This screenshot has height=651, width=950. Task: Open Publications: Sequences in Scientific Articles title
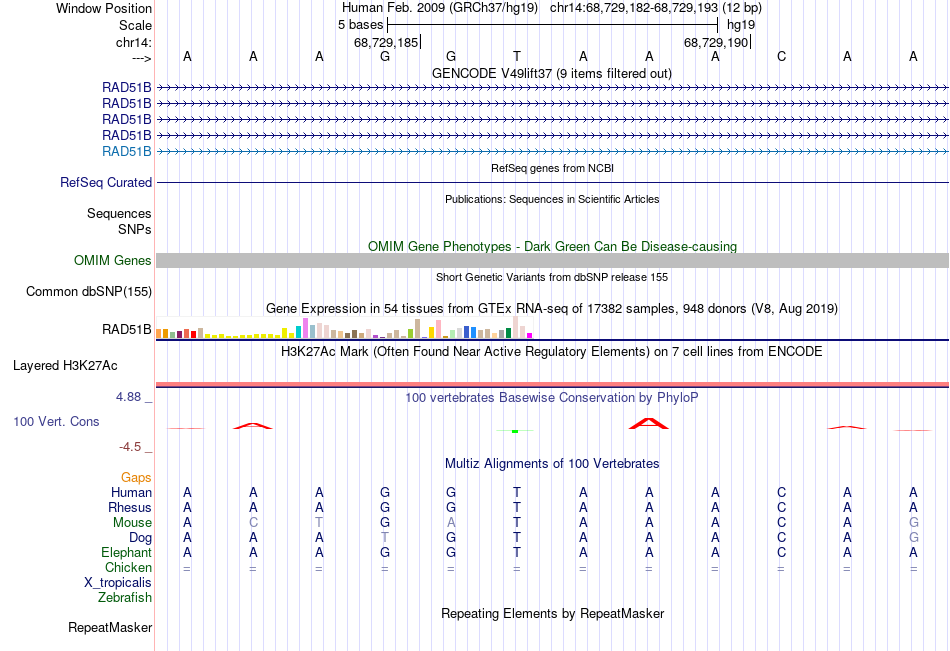pyautogui.click(x=552, y=199)
